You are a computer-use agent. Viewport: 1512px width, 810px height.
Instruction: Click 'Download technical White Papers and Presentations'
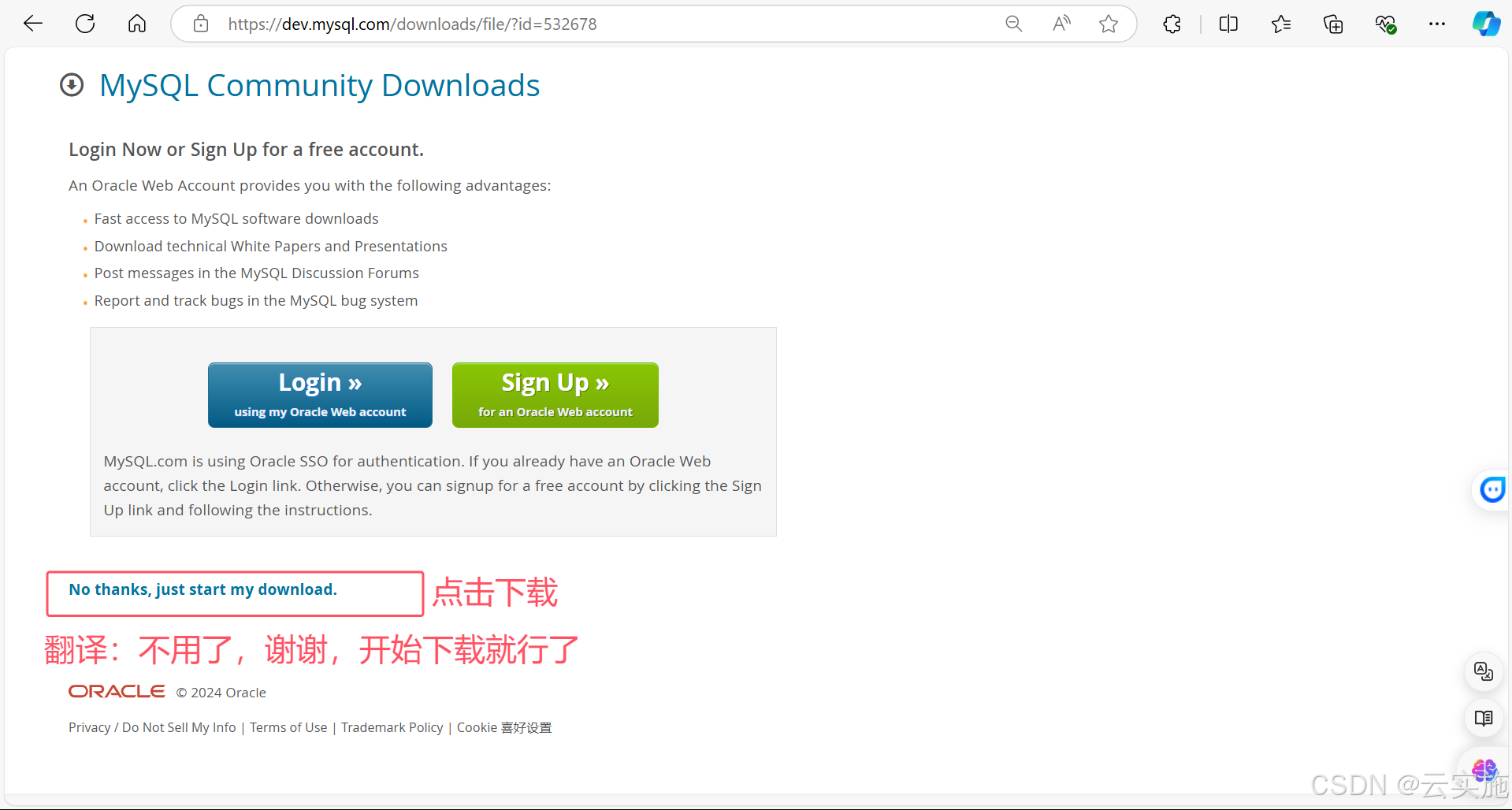[271, 247]
